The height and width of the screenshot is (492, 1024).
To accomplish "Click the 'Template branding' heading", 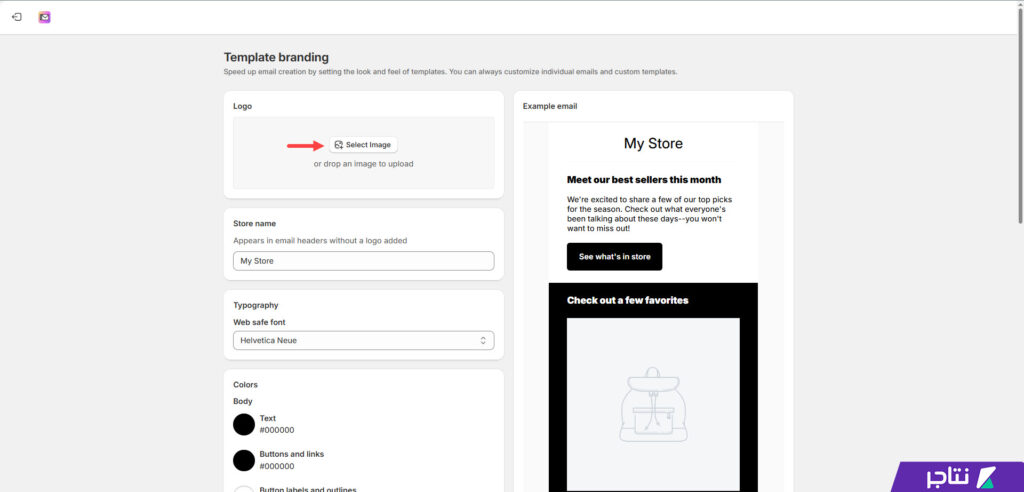I will click(276, 57).
